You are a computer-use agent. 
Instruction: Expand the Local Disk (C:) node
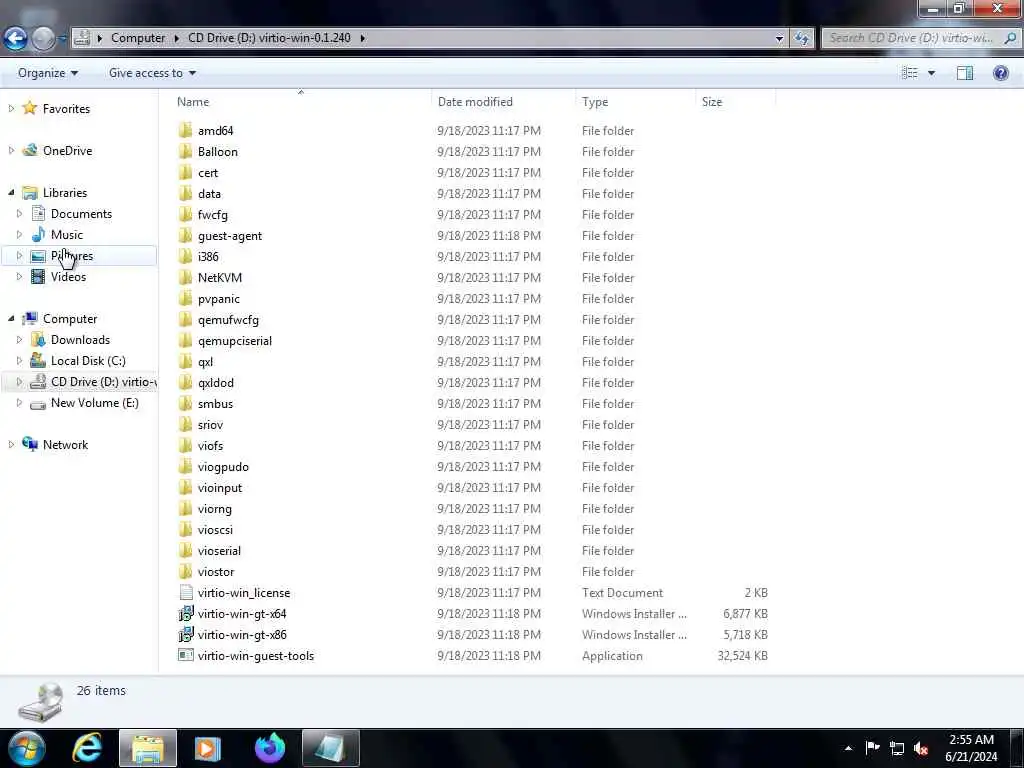click(x=19, y=360)
